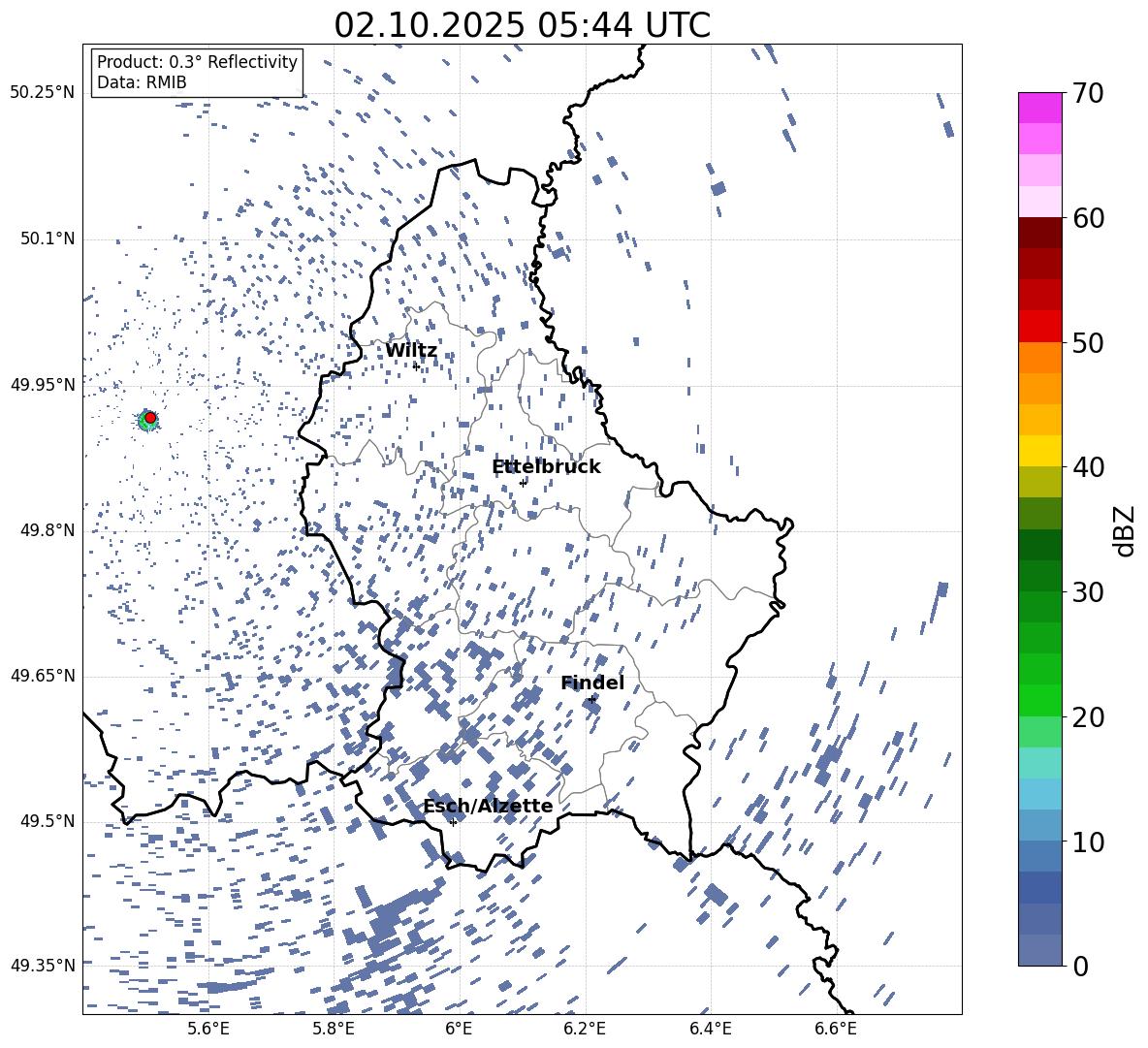Click the colorbar 70 tick label
Screen dimensions: 1148x1048
pyautogui.click(x=1088, y=93)
